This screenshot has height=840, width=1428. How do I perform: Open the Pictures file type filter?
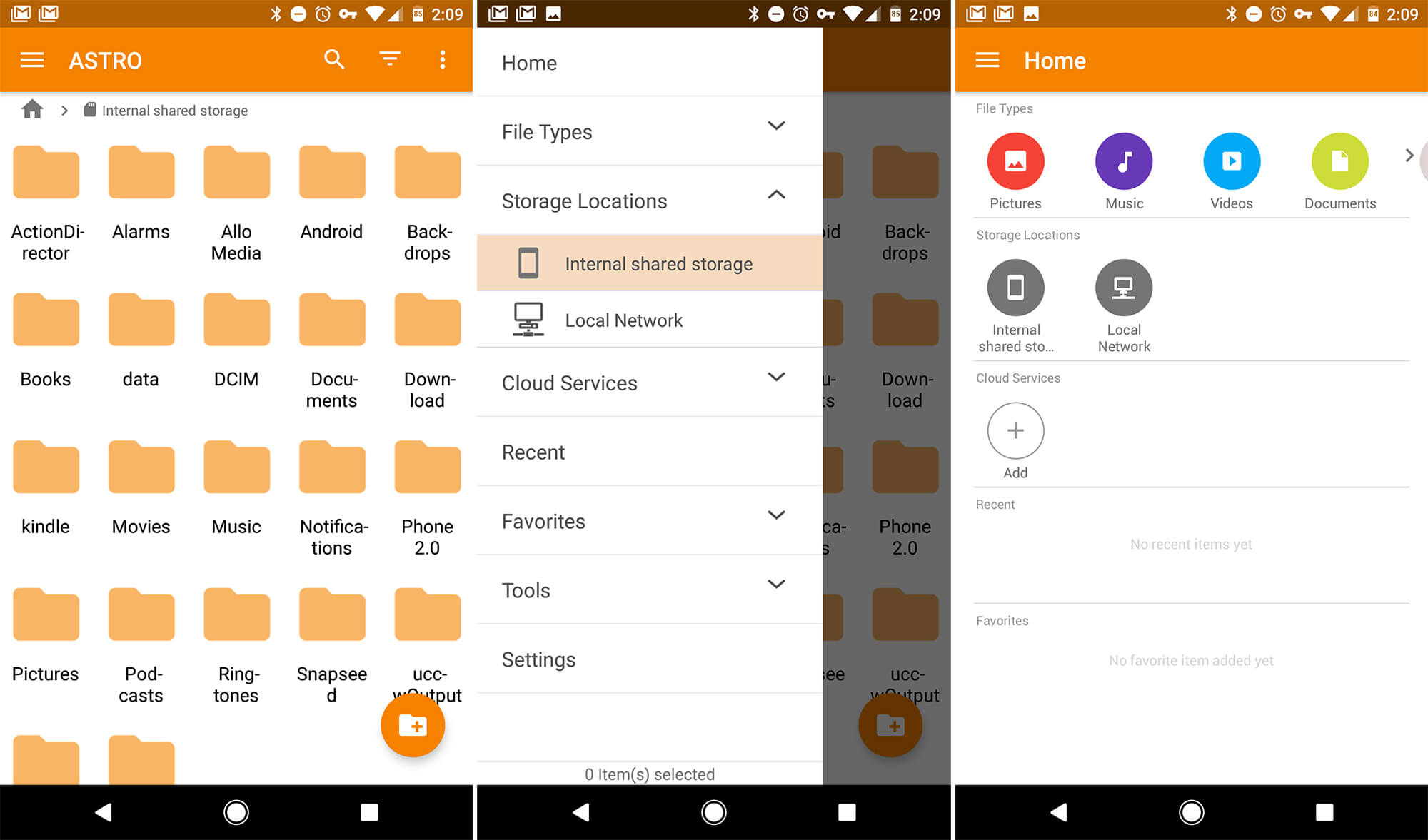1015,161
